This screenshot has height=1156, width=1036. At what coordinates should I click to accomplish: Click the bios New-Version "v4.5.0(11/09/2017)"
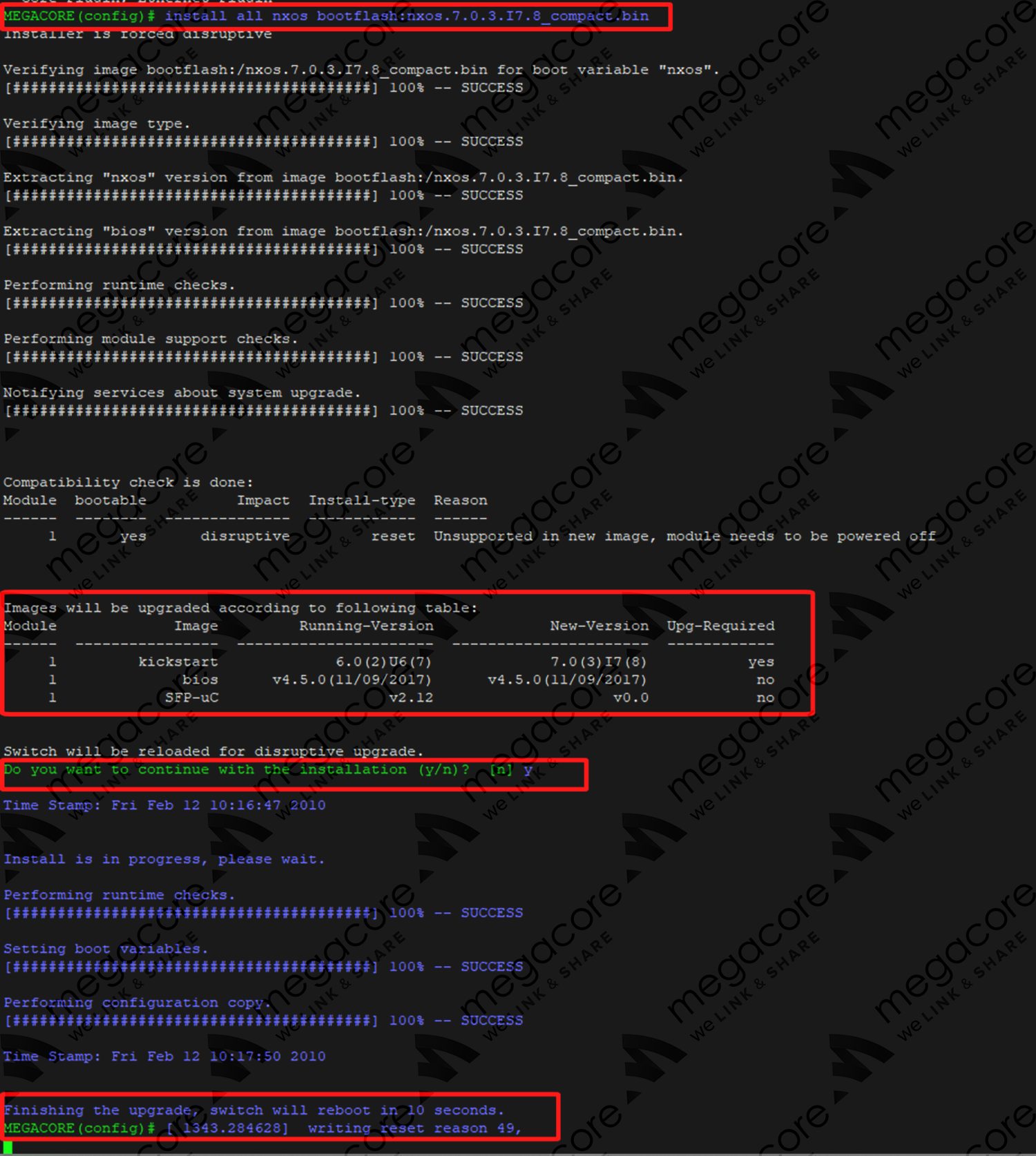(x=567, y=680)
